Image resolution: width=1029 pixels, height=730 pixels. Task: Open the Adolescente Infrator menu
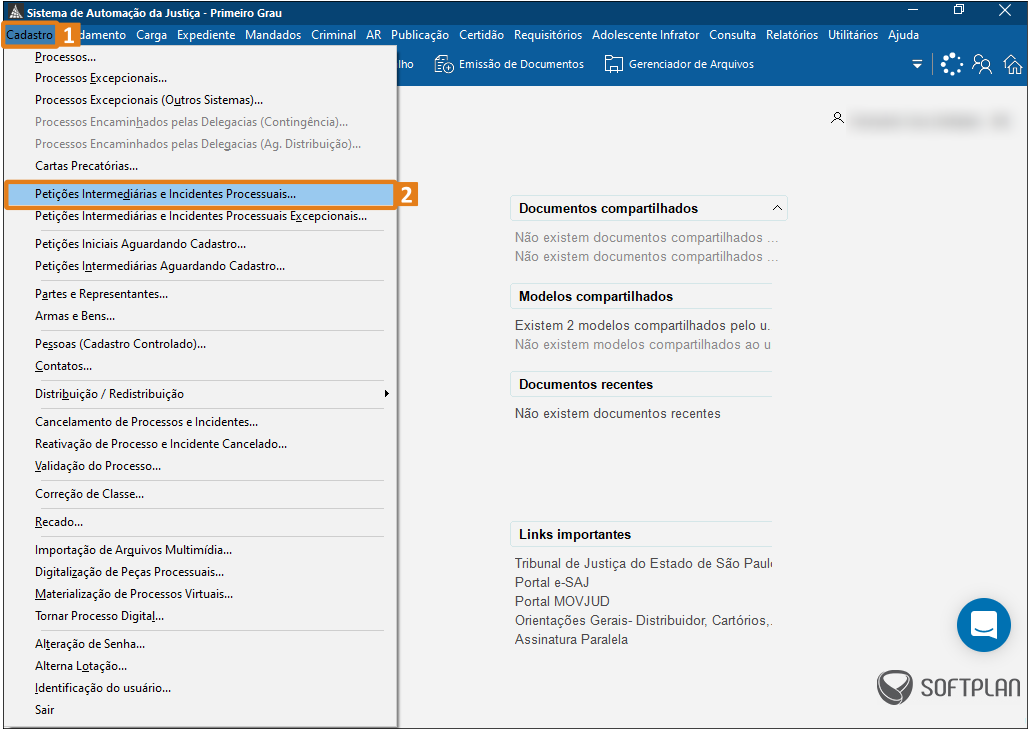[646, 35]
